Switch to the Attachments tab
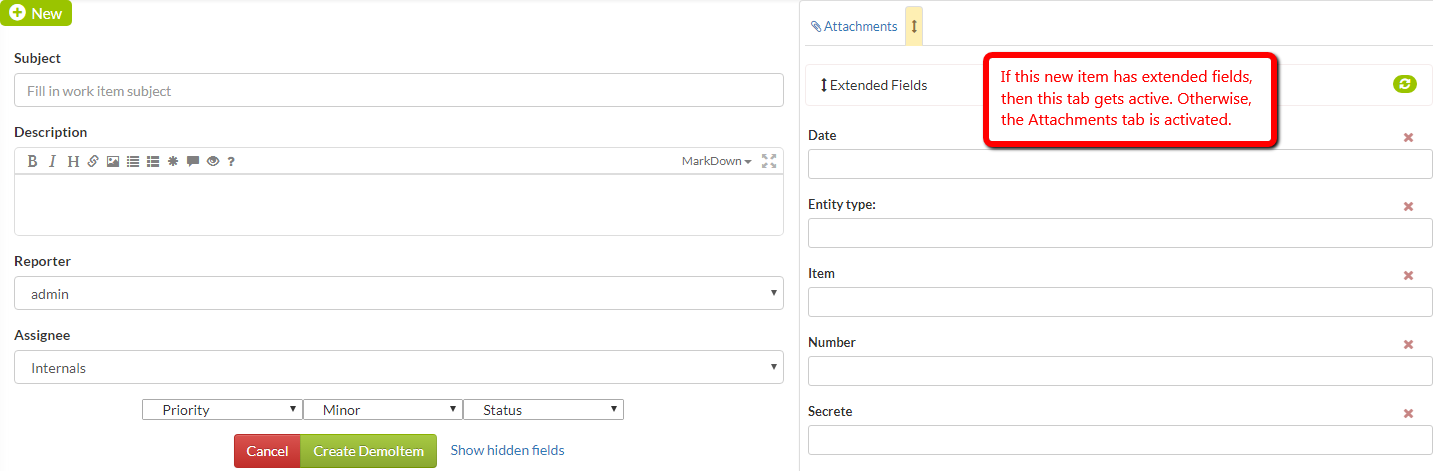The image size is (1433, 471). (854, 27)
